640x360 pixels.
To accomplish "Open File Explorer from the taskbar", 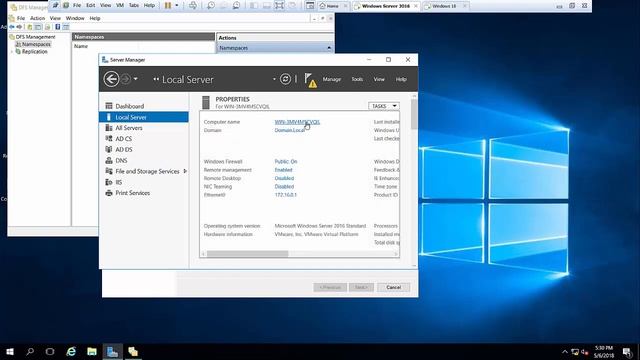I will (x=92, y=351).
